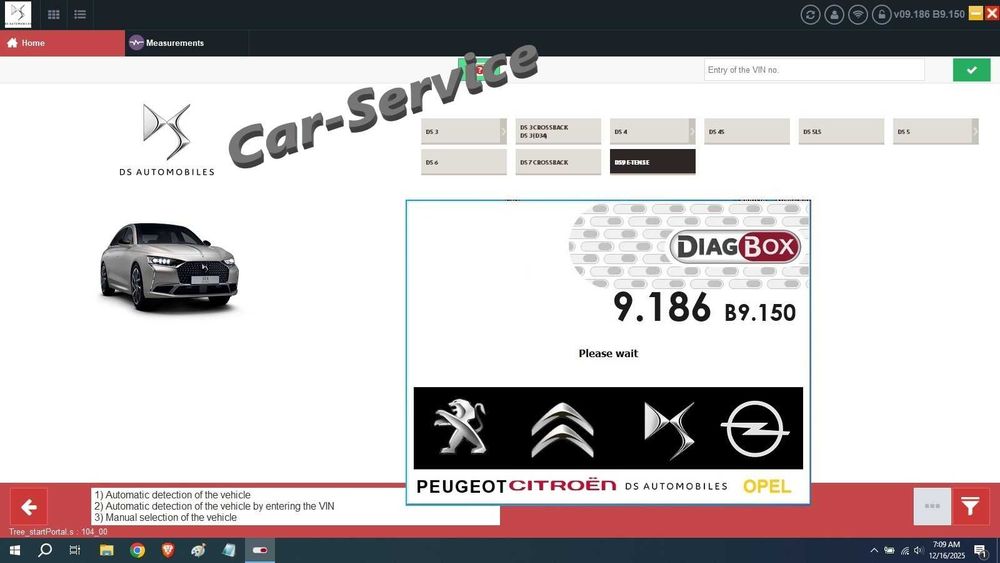The image size is (1000, 563).
Task: Click the red filter funnel button
Action: 971,506
